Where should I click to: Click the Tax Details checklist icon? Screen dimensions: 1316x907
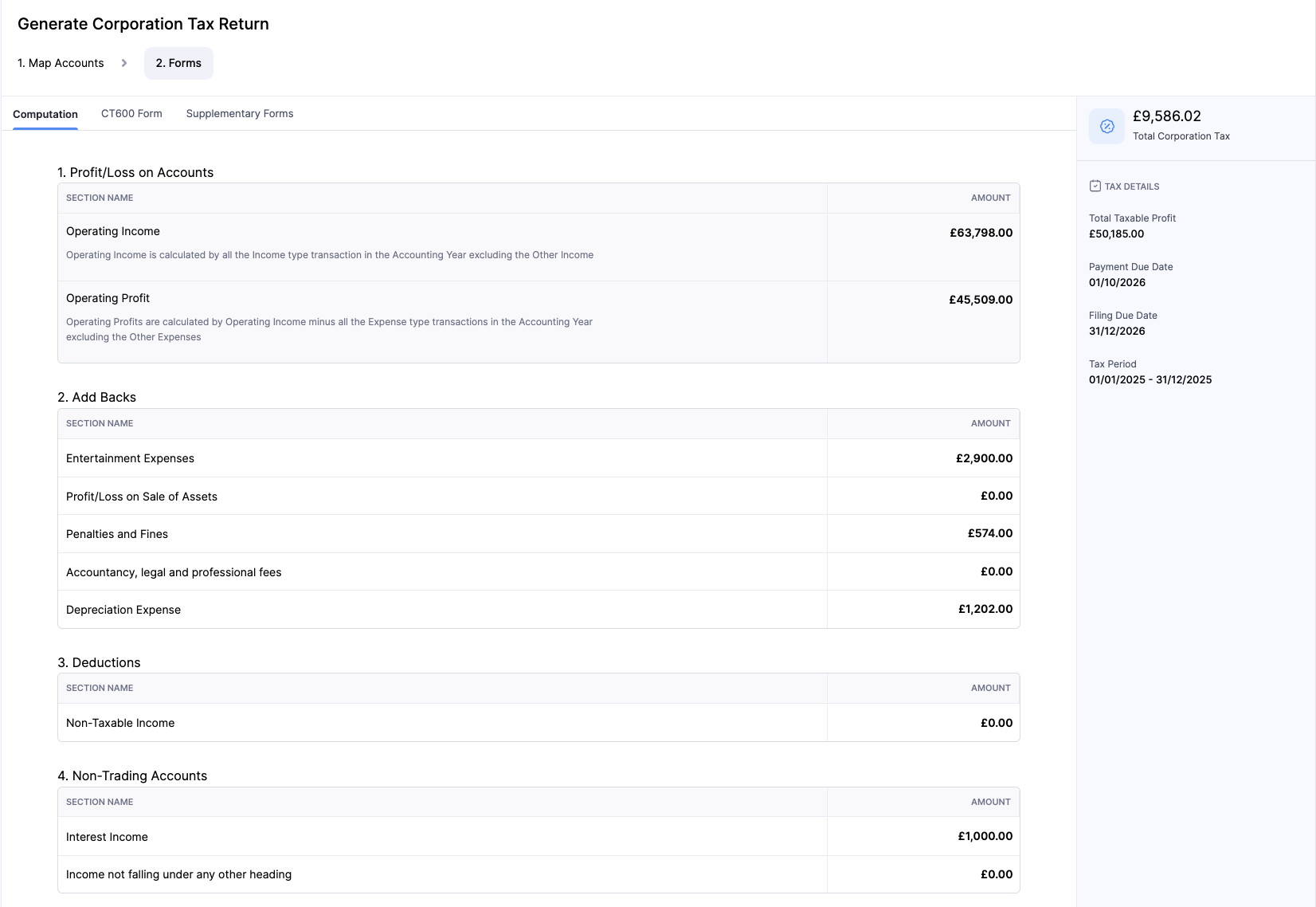[x=1095, y=187]
